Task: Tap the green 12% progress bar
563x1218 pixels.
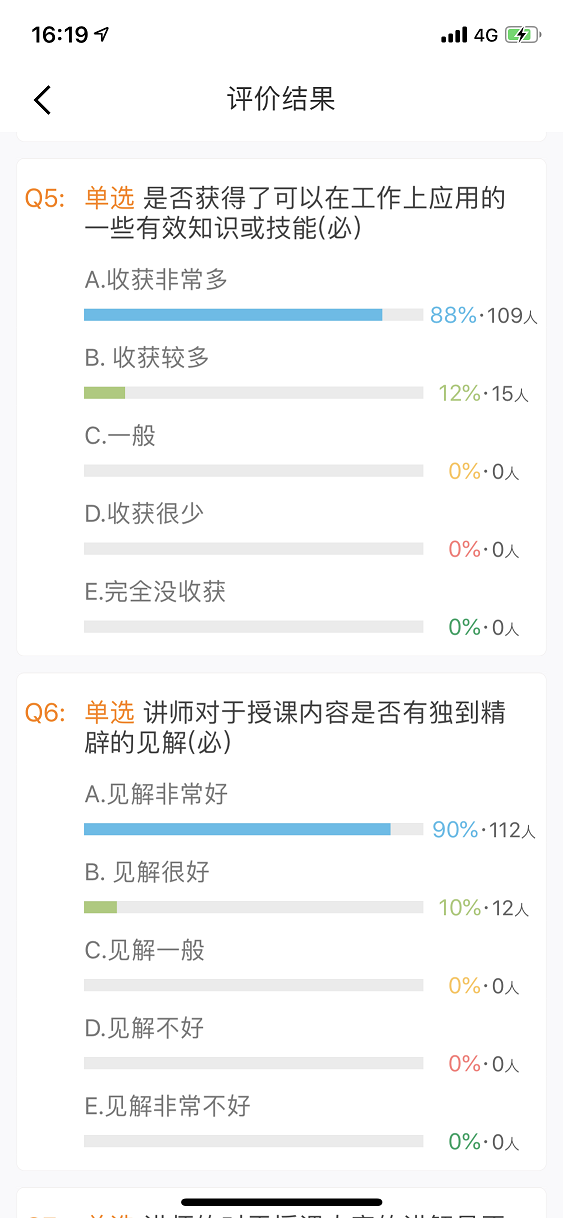Action: point(104,393)
